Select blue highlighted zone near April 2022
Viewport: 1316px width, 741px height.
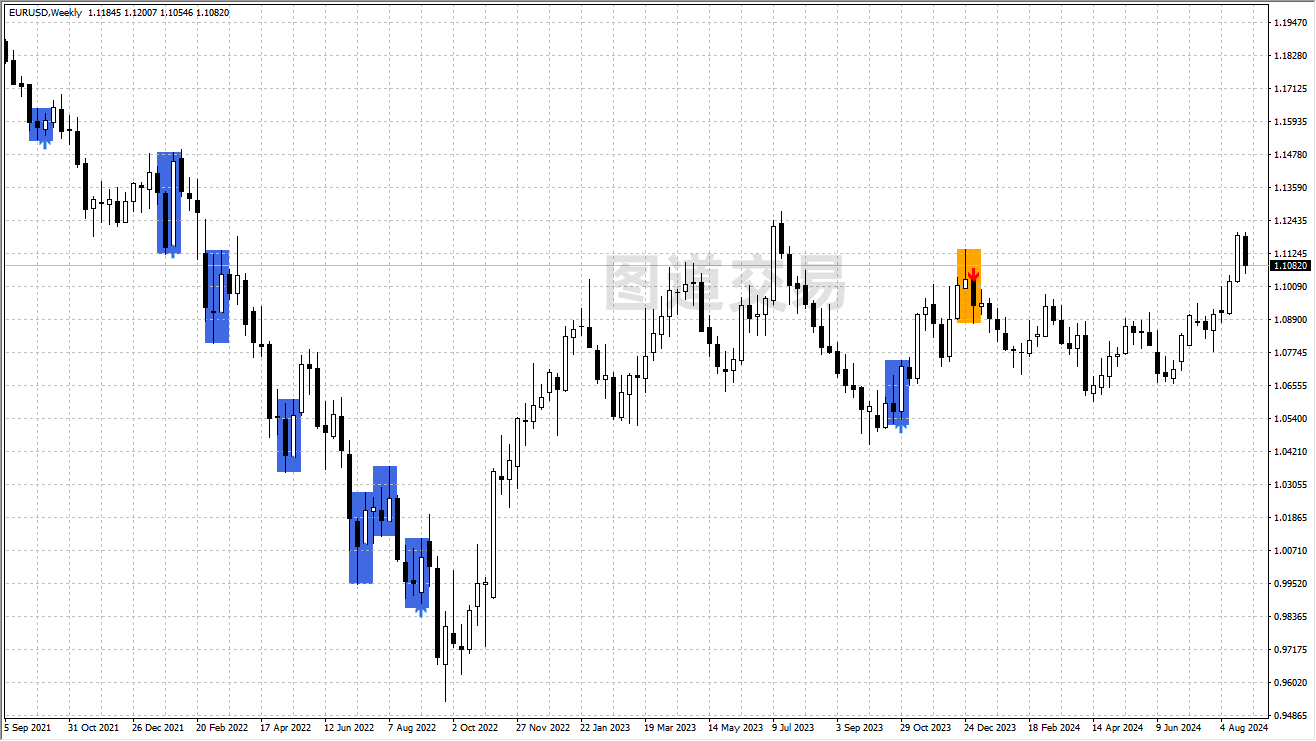(289, 435)
